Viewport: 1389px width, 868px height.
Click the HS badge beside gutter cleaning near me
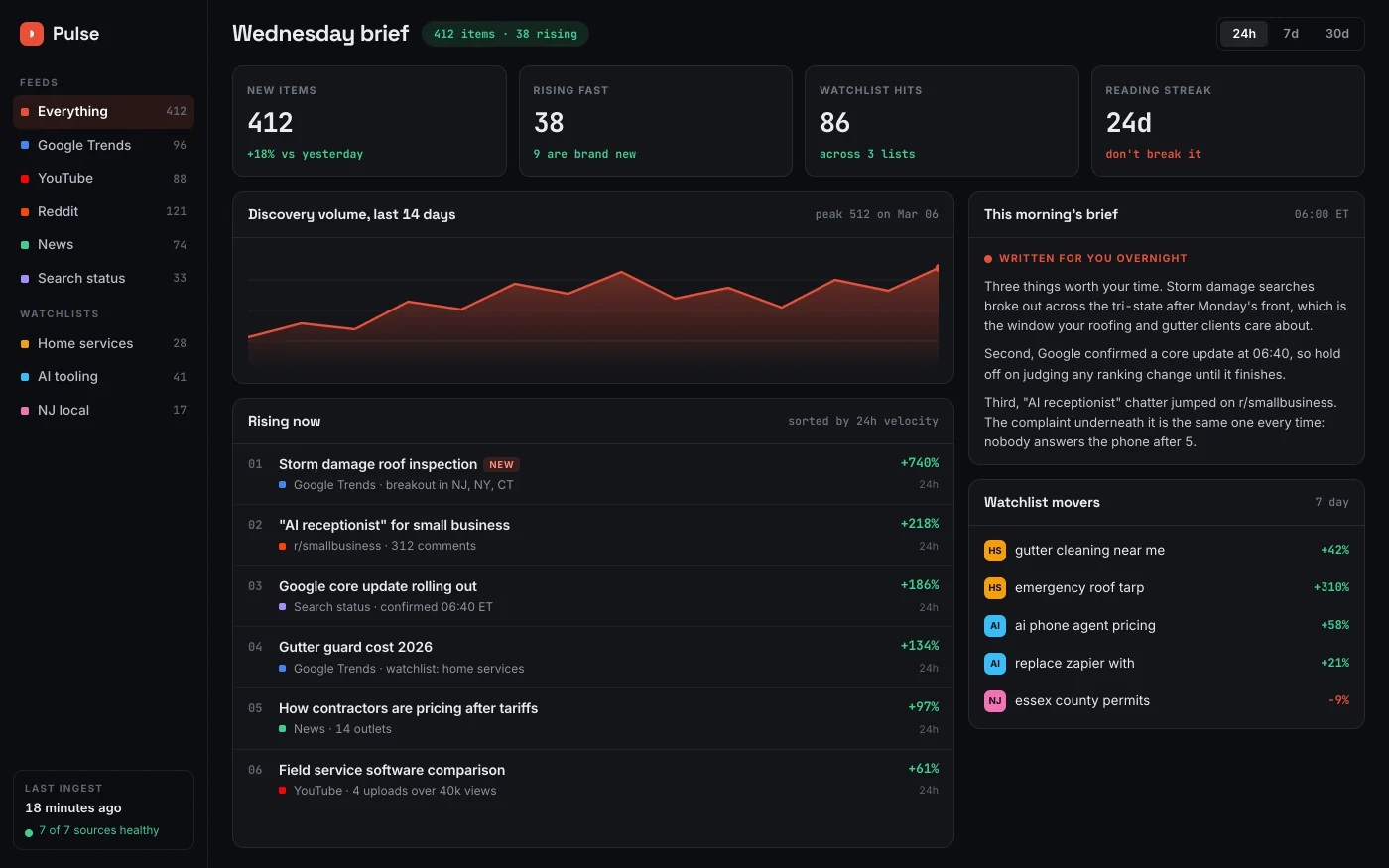(995, 551)
